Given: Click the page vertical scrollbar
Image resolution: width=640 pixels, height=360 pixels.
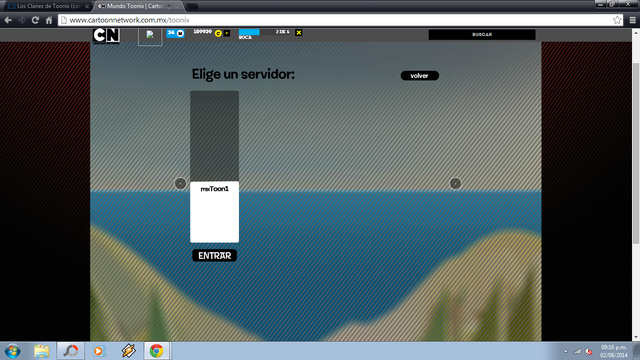Looking at the screenshot, I should 636,153.
